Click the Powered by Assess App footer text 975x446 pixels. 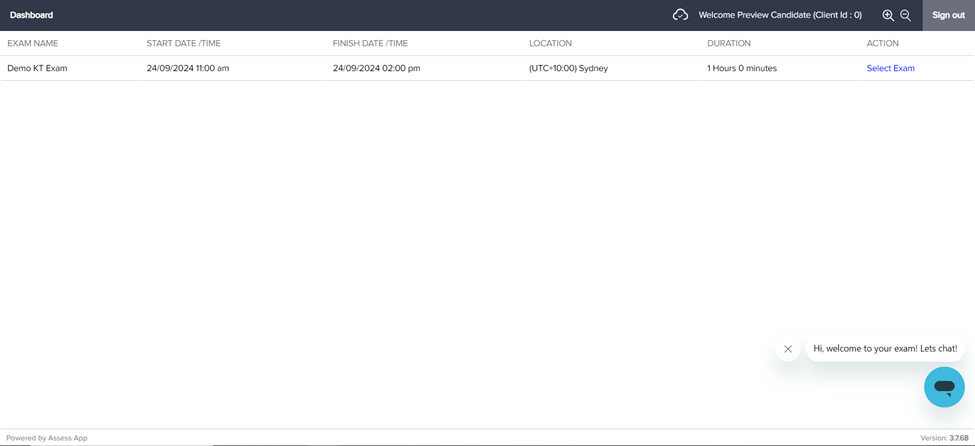coord(47,438)
